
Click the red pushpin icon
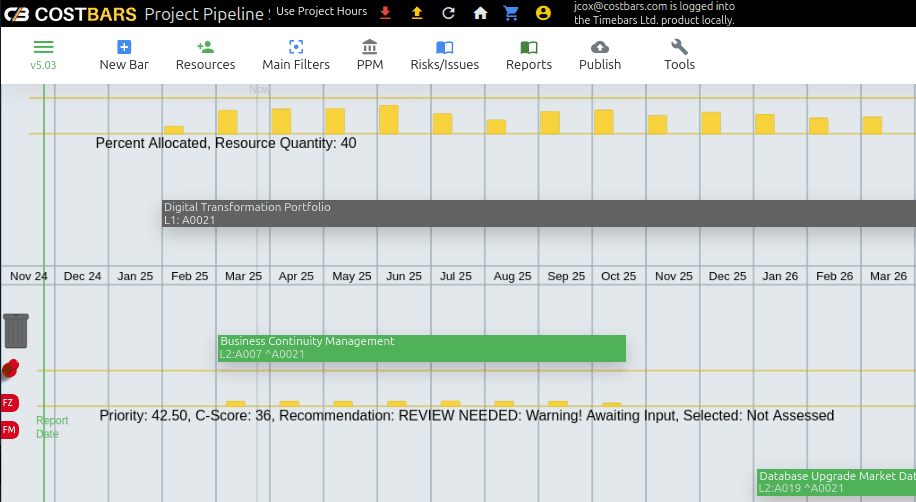10,369
